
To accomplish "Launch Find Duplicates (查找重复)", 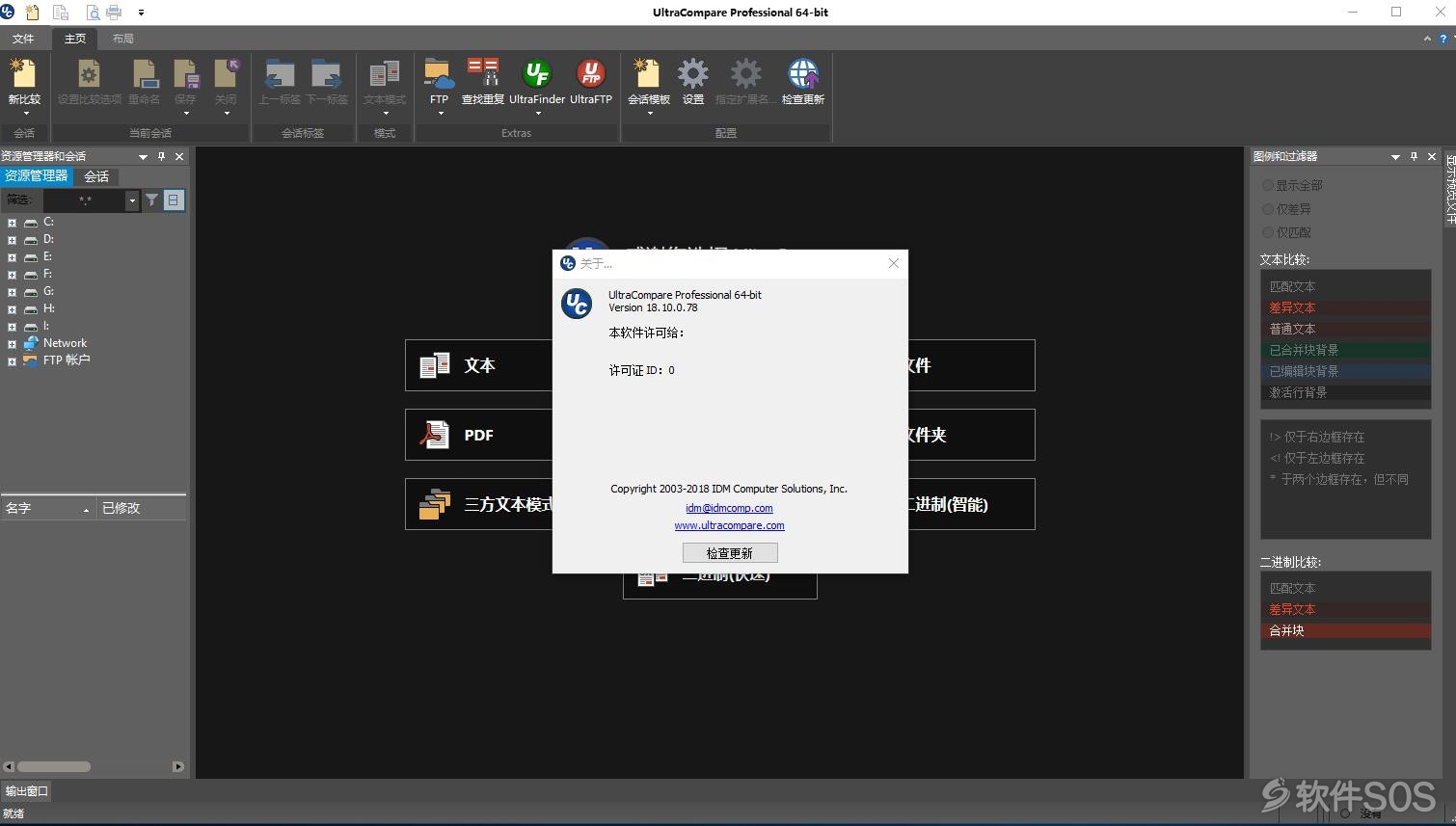I will tap(483, 82).
